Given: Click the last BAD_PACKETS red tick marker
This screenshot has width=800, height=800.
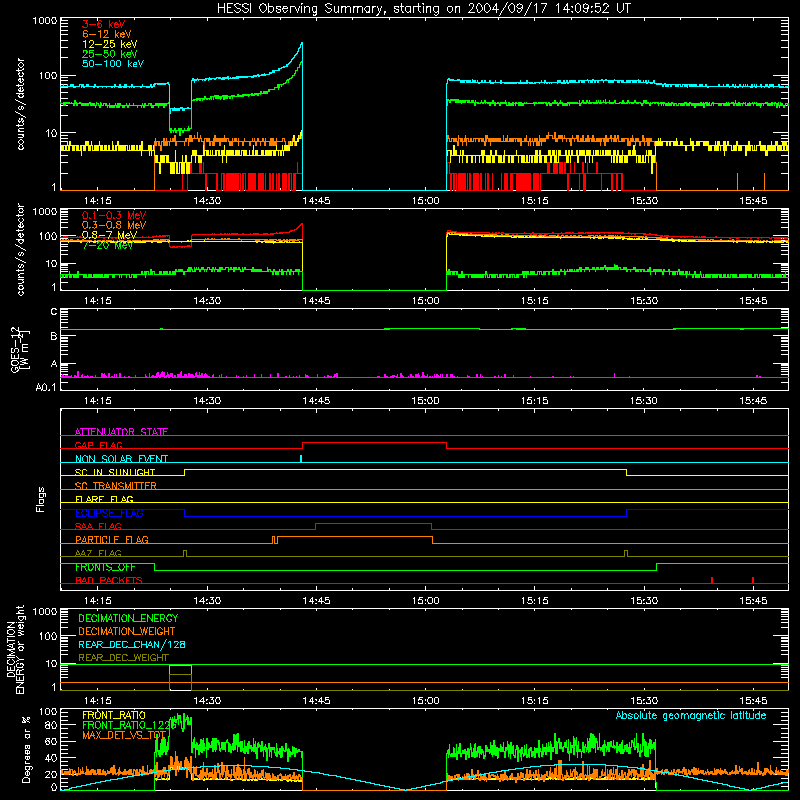Looking at the screenshot, I should coord(753,580).
